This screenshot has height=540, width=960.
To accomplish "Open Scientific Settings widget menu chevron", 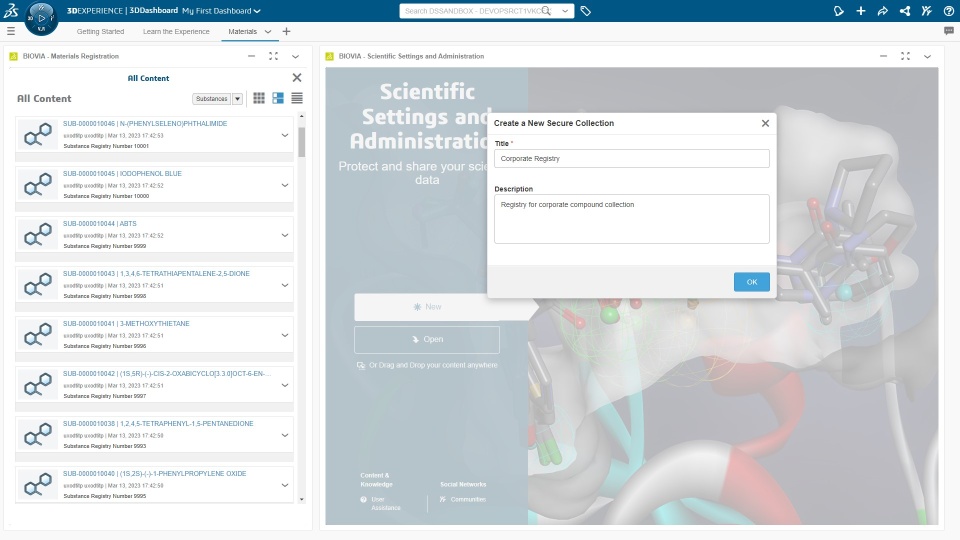I will tap(927, 56).
